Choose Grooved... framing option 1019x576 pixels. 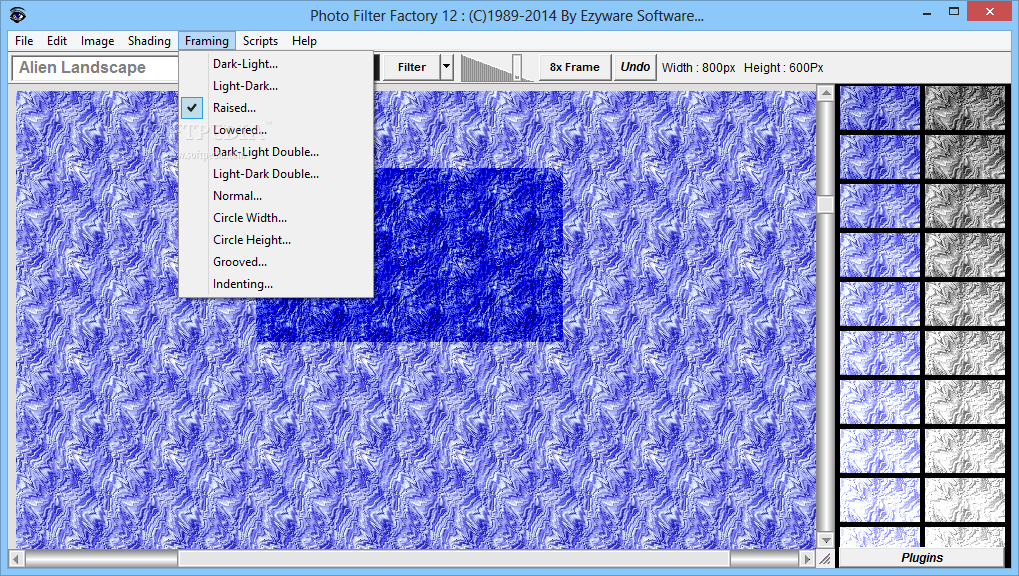point(276,262)
